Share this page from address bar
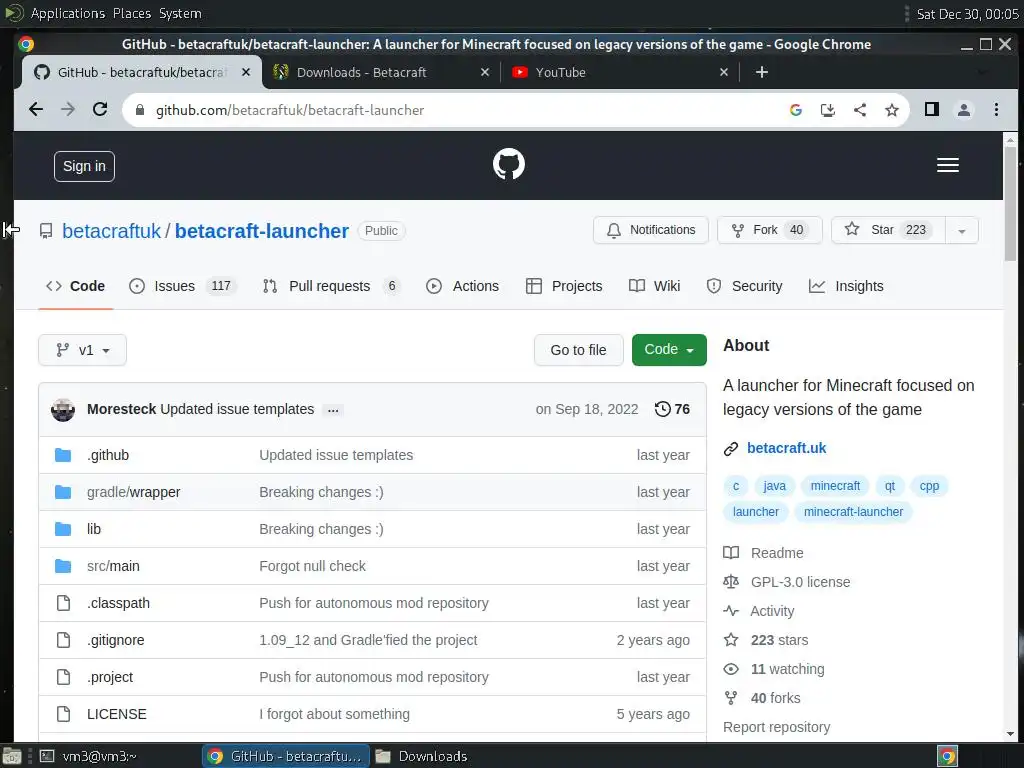 tap(859, 110)
